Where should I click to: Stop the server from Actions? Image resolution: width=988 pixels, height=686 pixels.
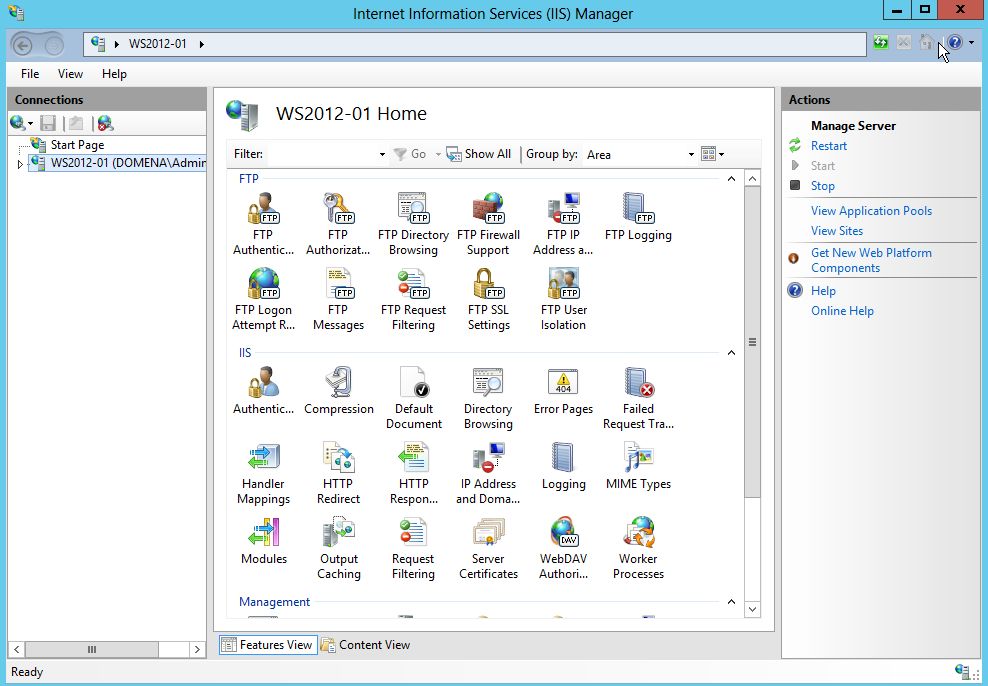(822, 186)
